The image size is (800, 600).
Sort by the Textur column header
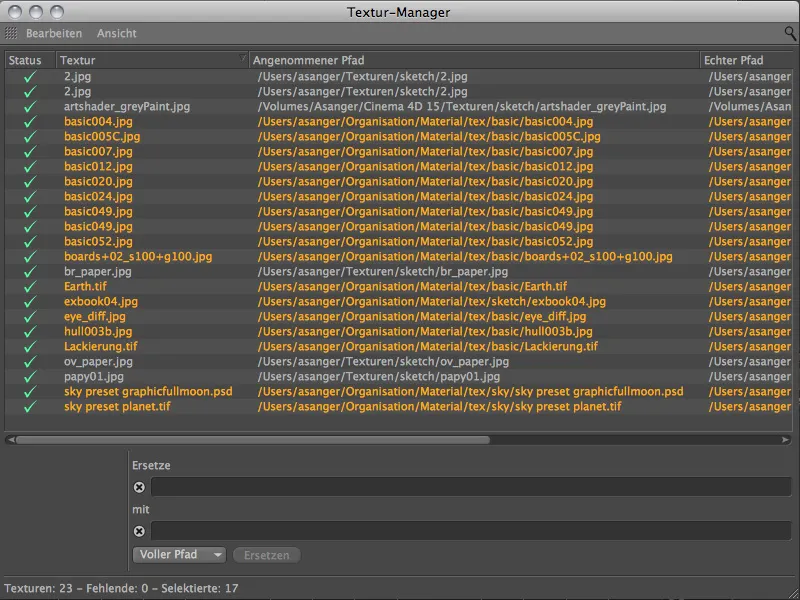pyautogui.click(x=152, y=60)
